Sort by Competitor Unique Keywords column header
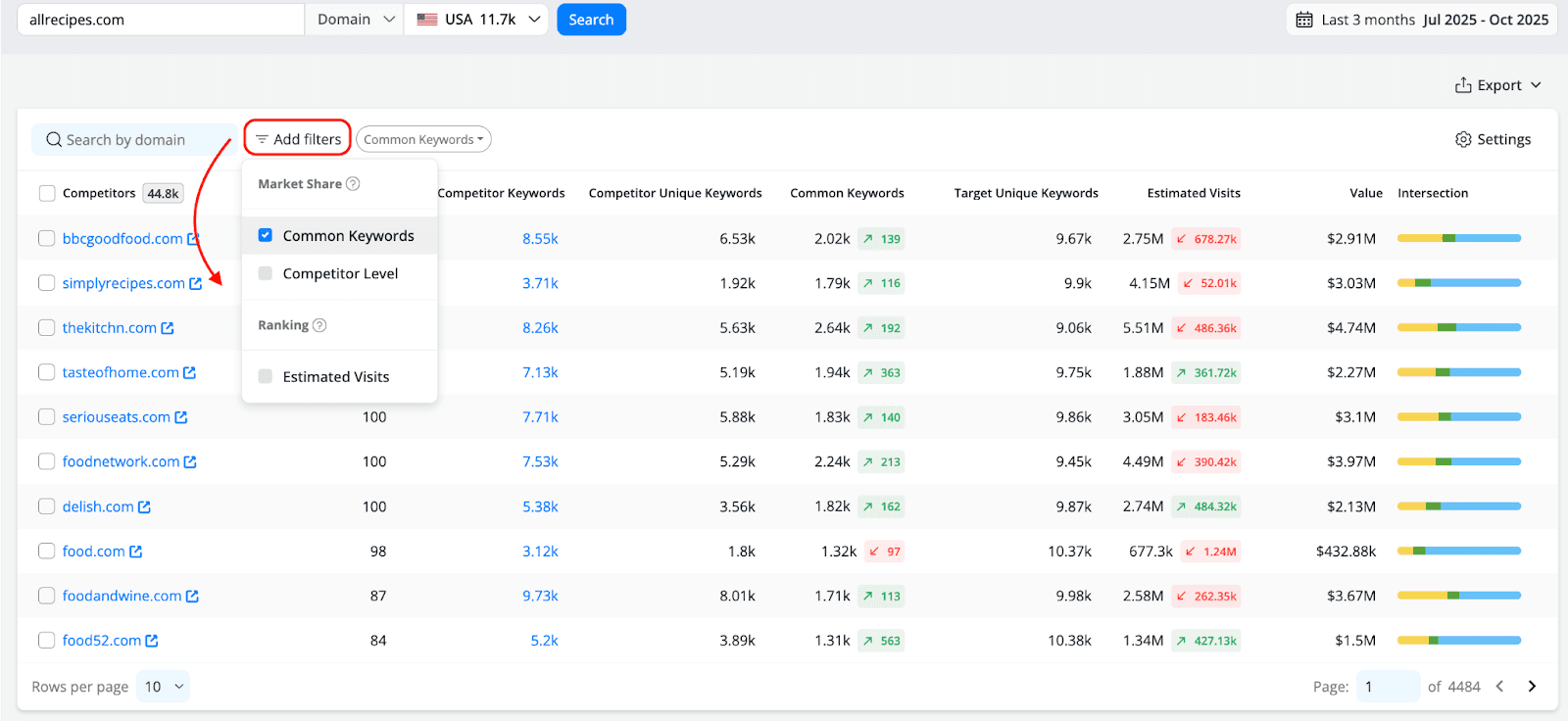The width and height of the screenshot is (1568, 721). coord(675,193)
